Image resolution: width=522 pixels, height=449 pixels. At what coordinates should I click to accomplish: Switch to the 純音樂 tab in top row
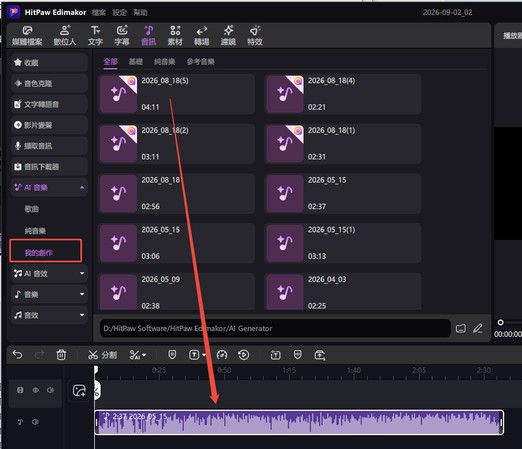[x=165, y=62]
